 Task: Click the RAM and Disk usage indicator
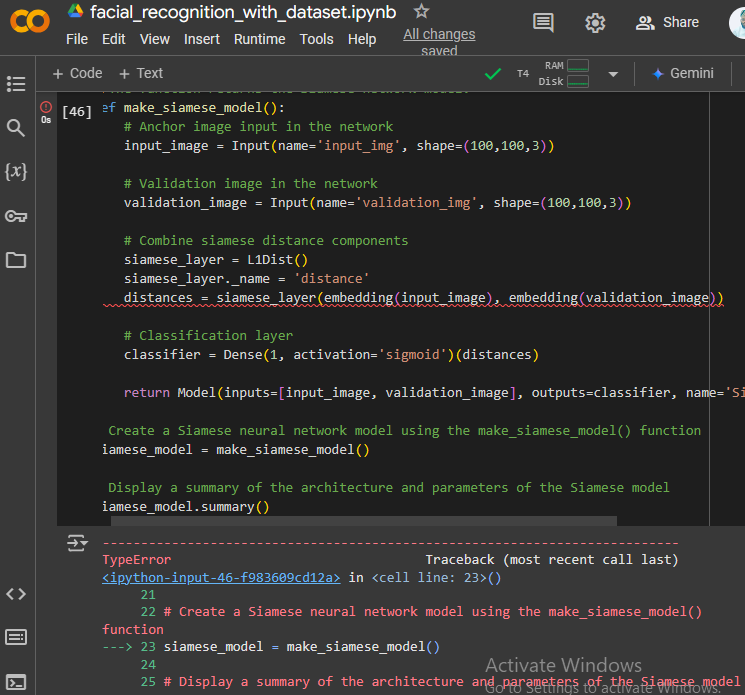coord(564,73)
